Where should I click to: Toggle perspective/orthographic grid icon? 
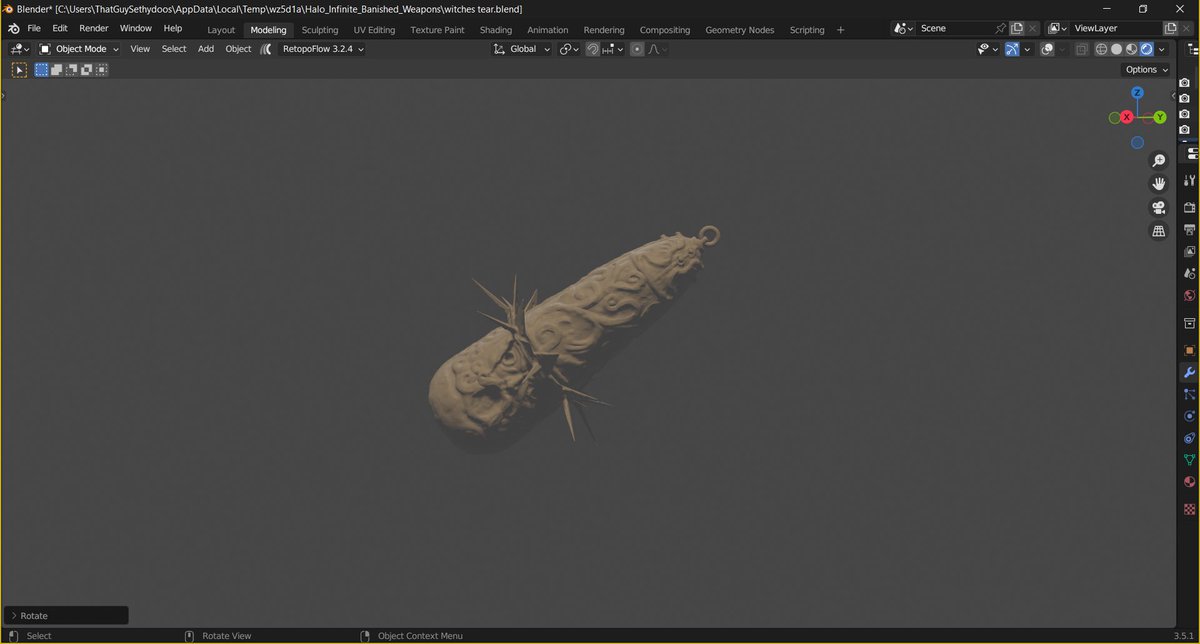coord(1159,231)
